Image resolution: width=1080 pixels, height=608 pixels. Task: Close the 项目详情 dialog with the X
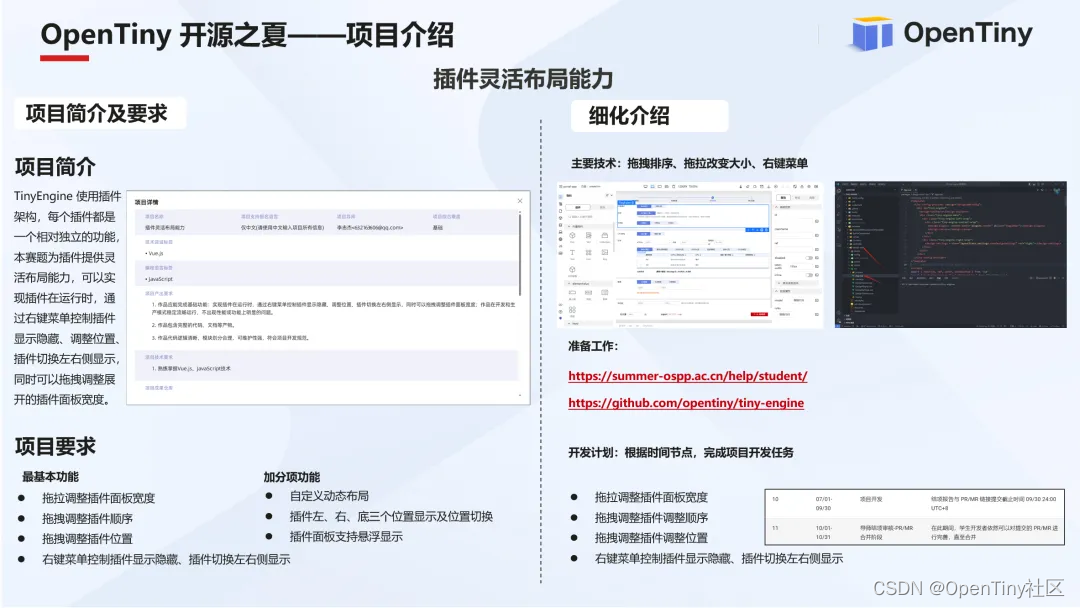(520, 201)
